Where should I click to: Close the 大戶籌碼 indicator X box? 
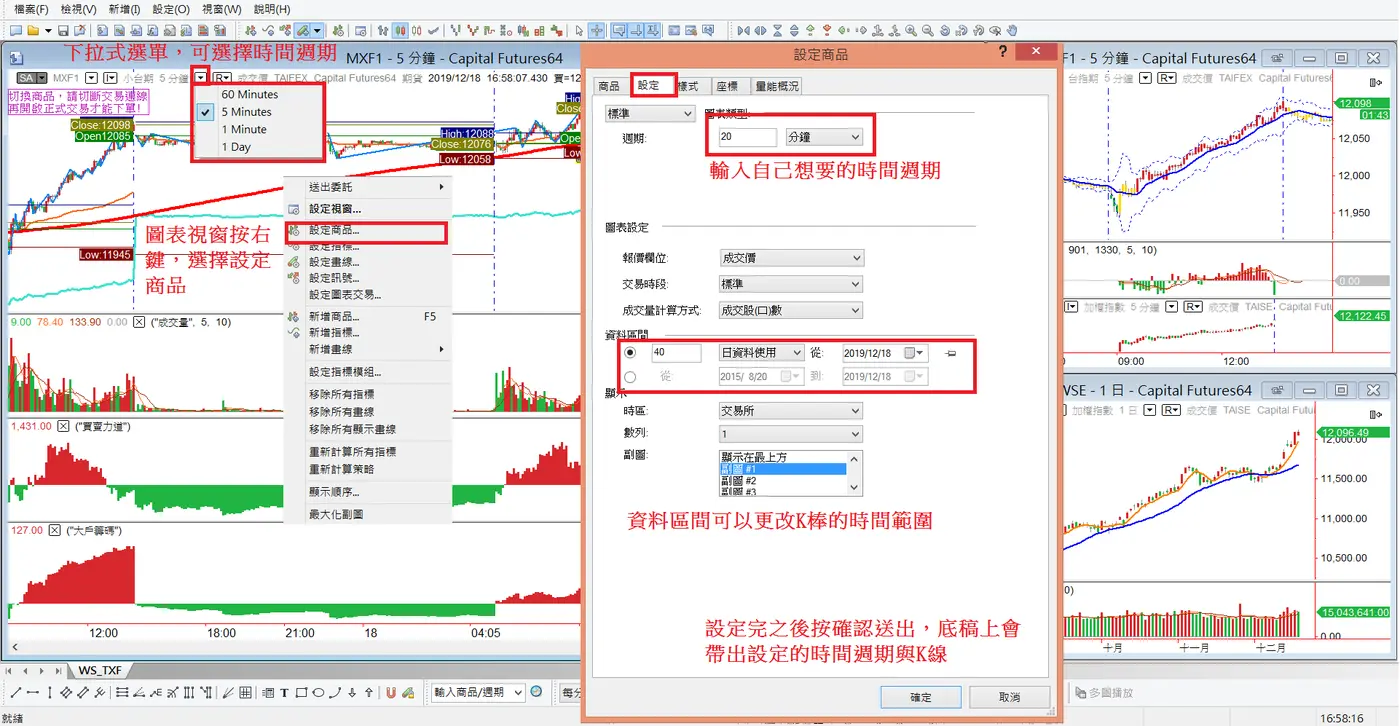tap(56, 530)
